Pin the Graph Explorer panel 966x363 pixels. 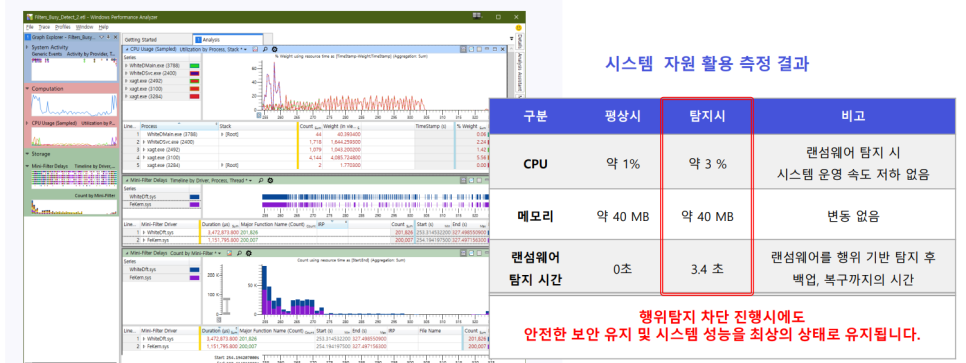pos(108,37)
